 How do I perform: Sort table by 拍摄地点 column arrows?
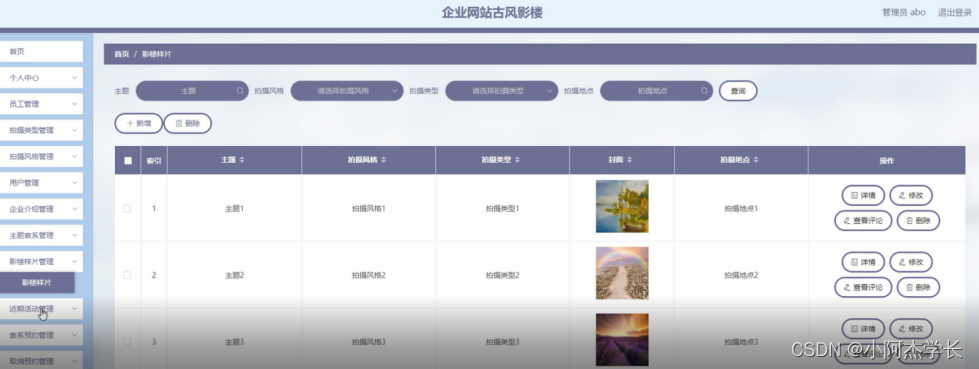pos(756,160)
